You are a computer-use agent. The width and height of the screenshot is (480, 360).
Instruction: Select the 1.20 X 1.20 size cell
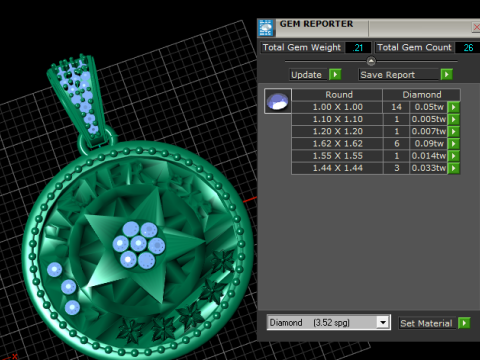[337, 131]
